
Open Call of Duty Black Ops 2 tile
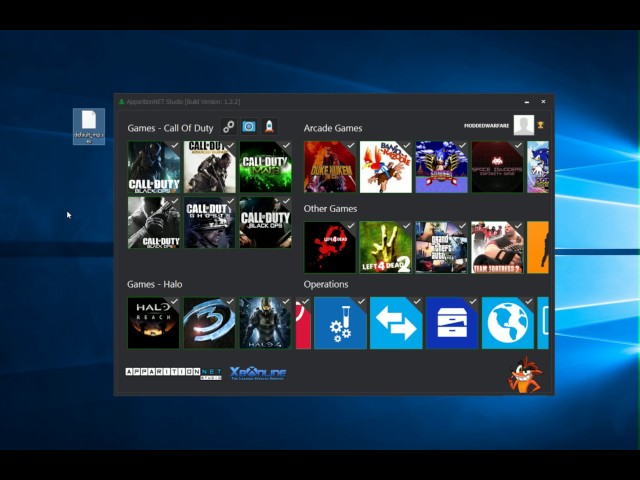point(153,223)
